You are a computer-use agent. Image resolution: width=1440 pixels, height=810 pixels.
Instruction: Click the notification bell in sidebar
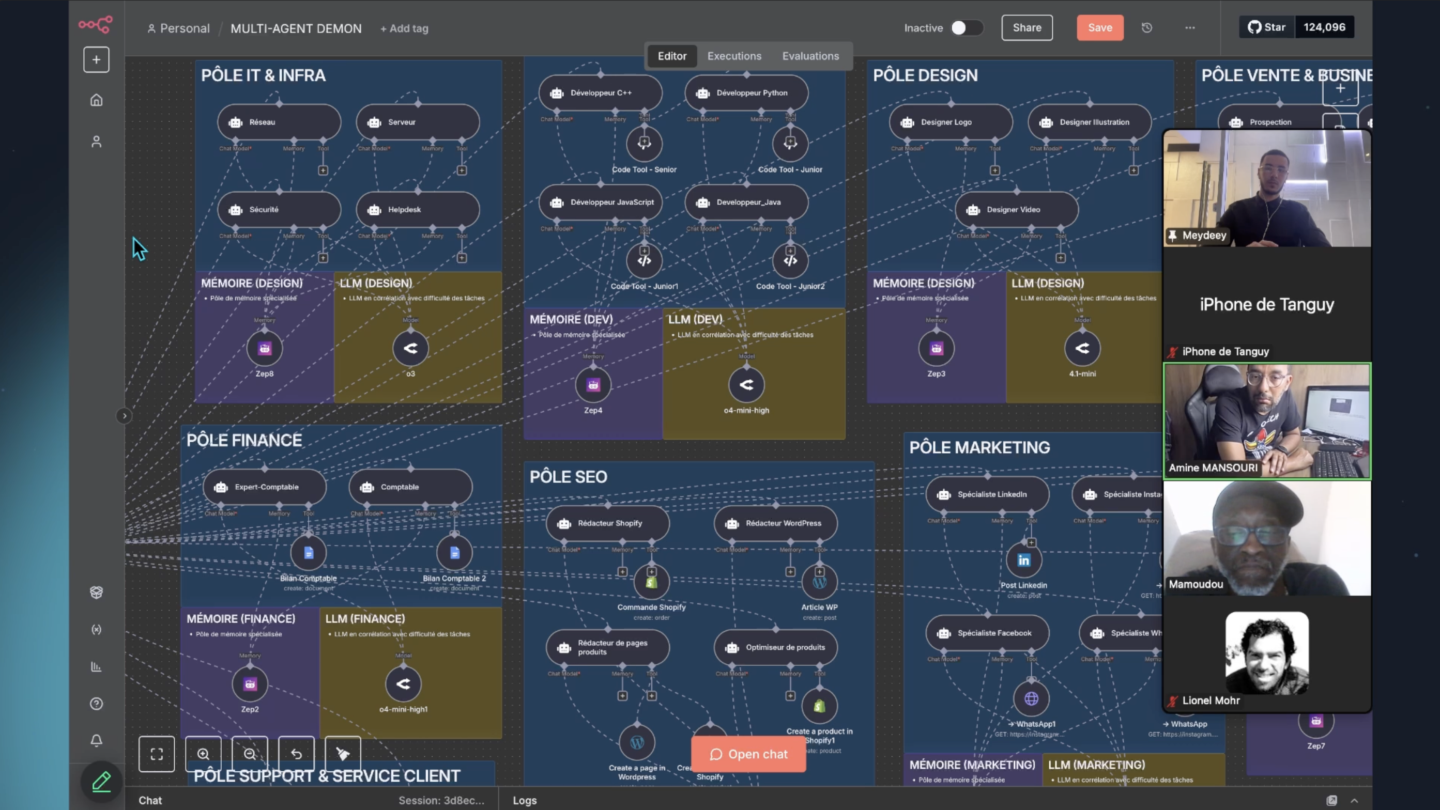(96, 741)
